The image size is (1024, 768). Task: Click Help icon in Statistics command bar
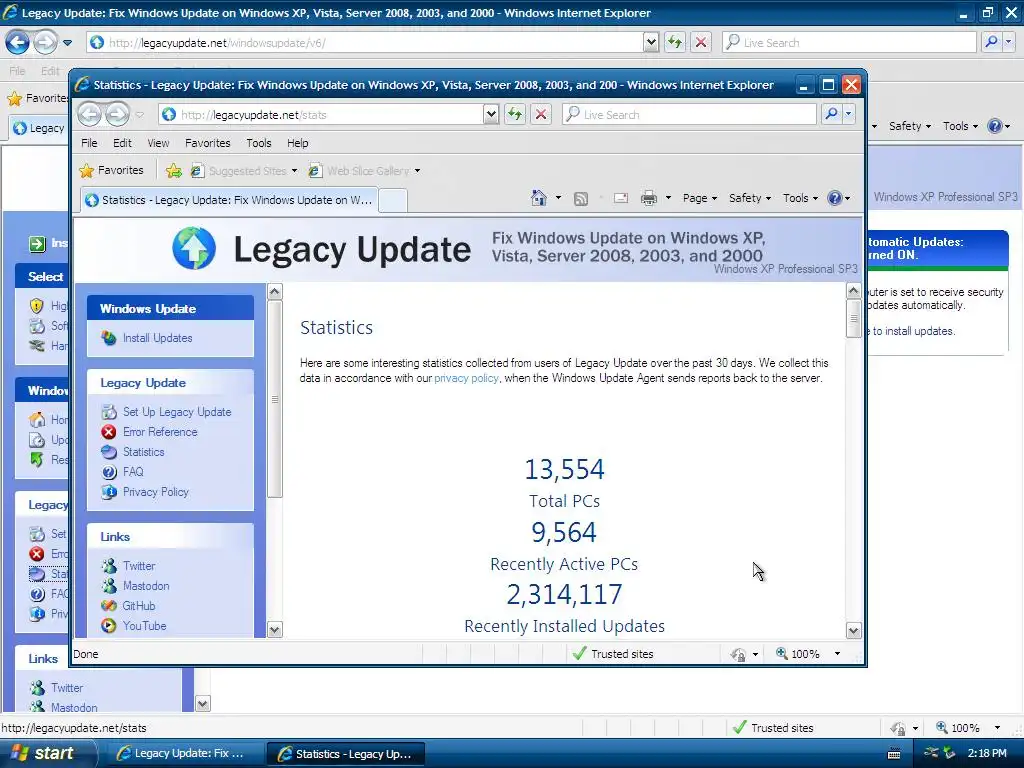coord(835,198)
